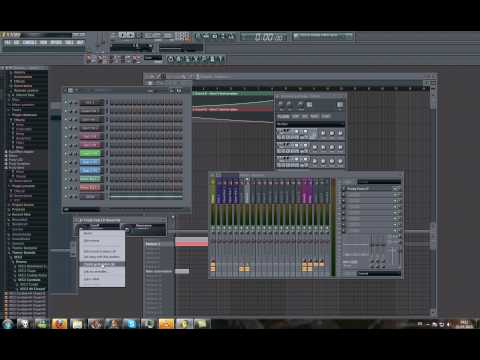Open the EDIT menu

click(x=16, y=42)
